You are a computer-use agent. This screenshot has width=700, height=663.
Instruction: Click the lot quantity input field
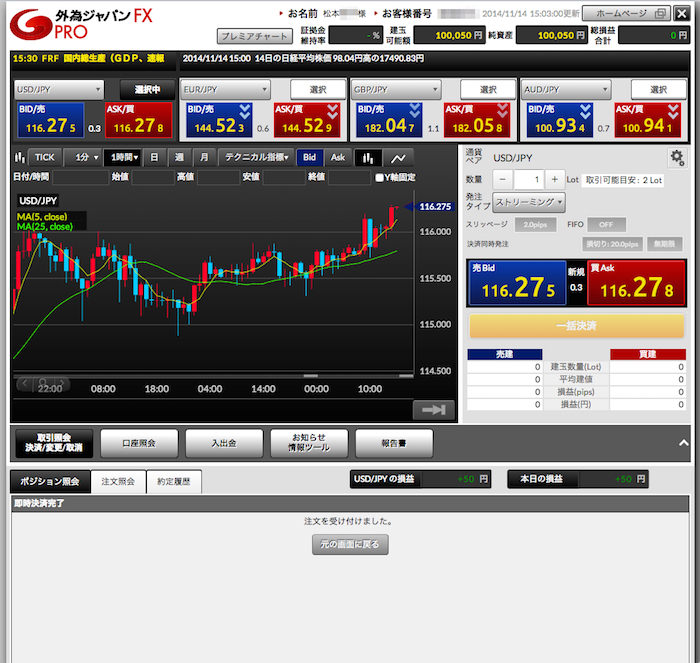click(529, 179)
